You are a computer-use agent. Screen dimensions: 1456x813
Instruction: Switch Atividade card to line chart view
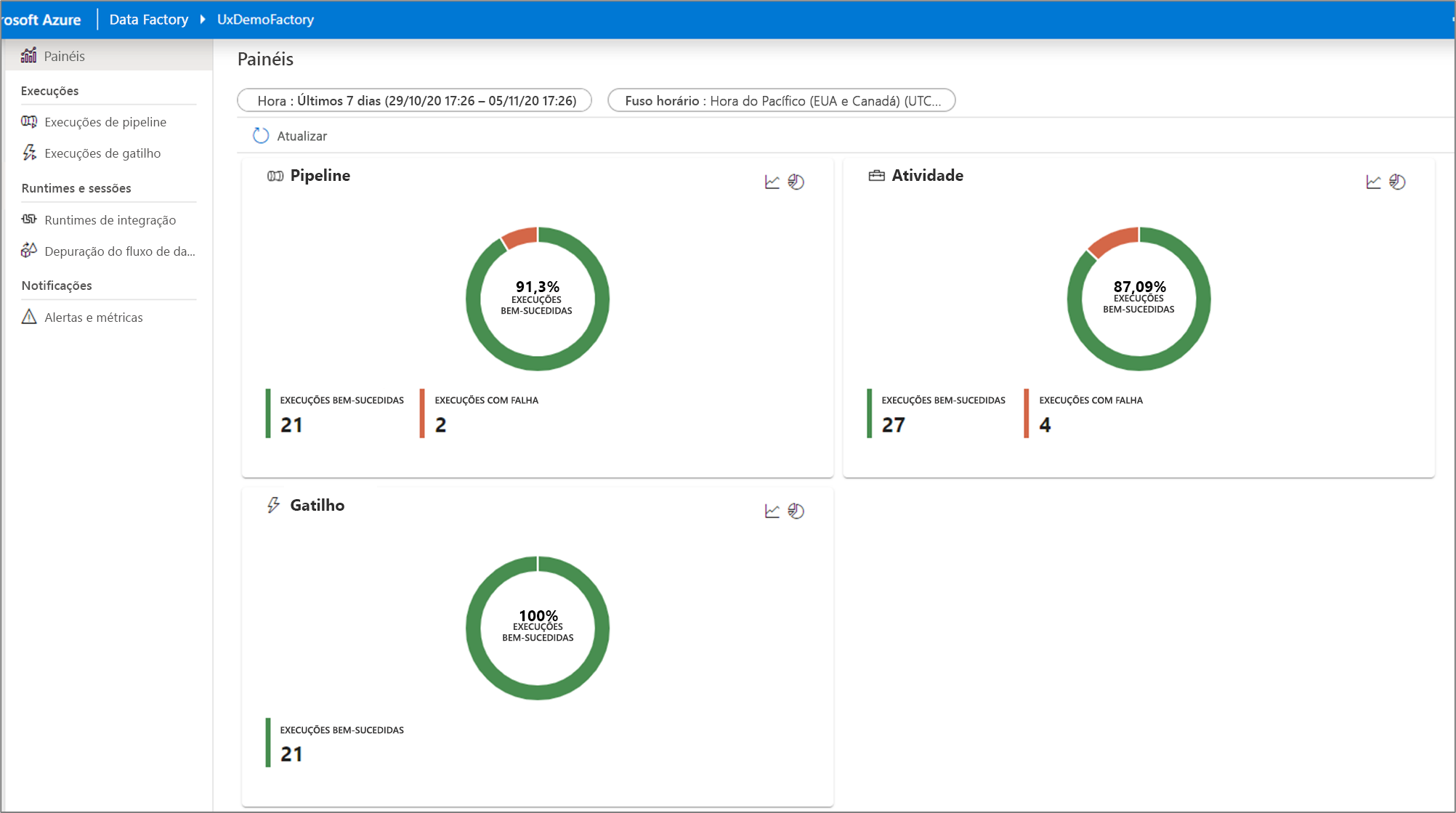click(1373, 182)
